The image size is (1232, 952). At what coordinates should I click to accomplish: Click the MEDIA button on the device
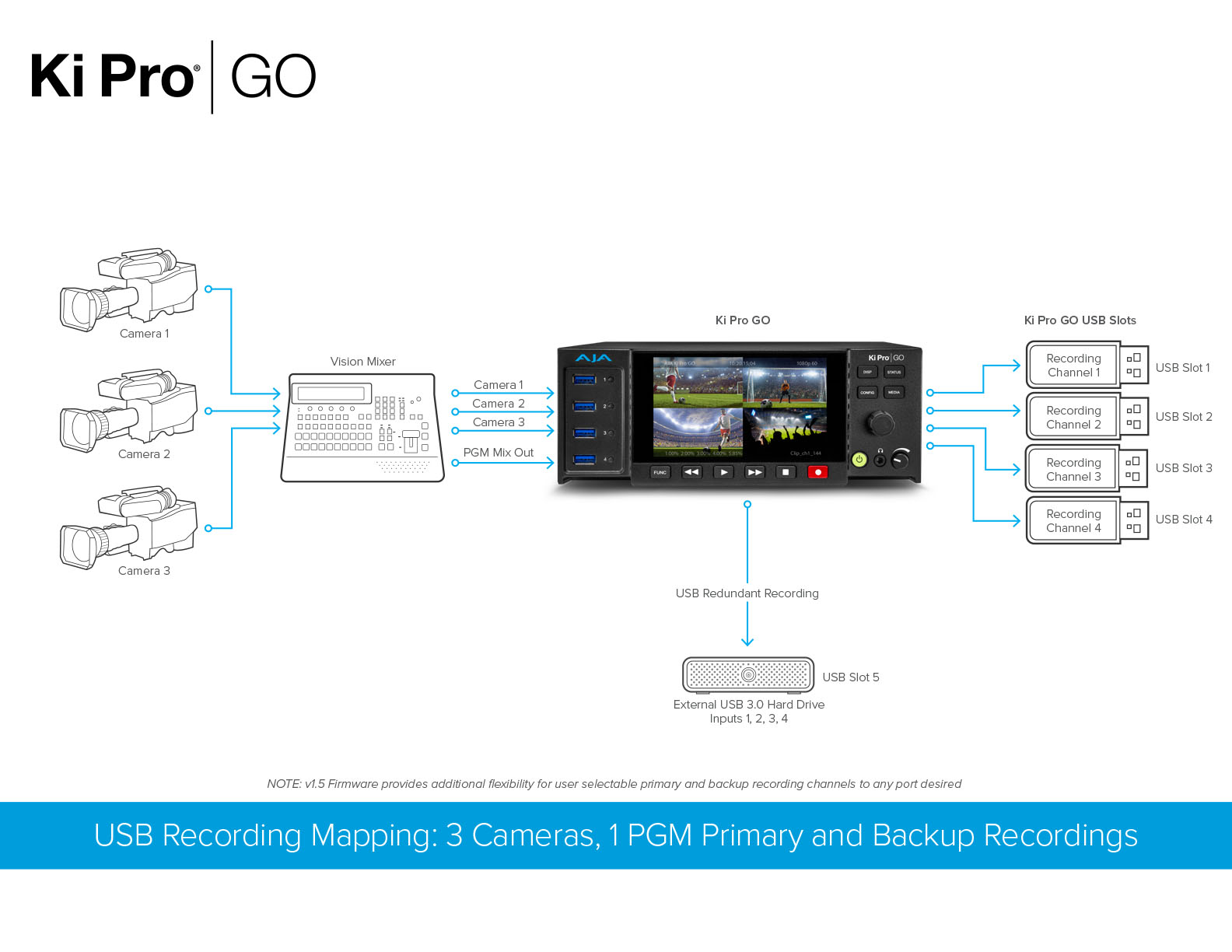894,393
